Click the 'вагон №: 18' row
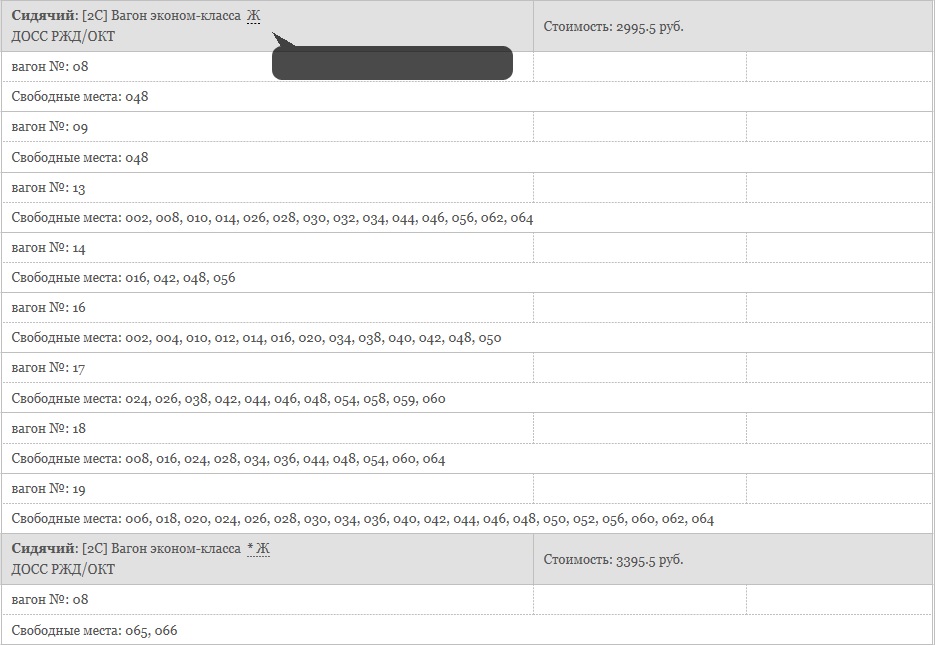Viewport: 935px width, 645px height. click(468, 428)
